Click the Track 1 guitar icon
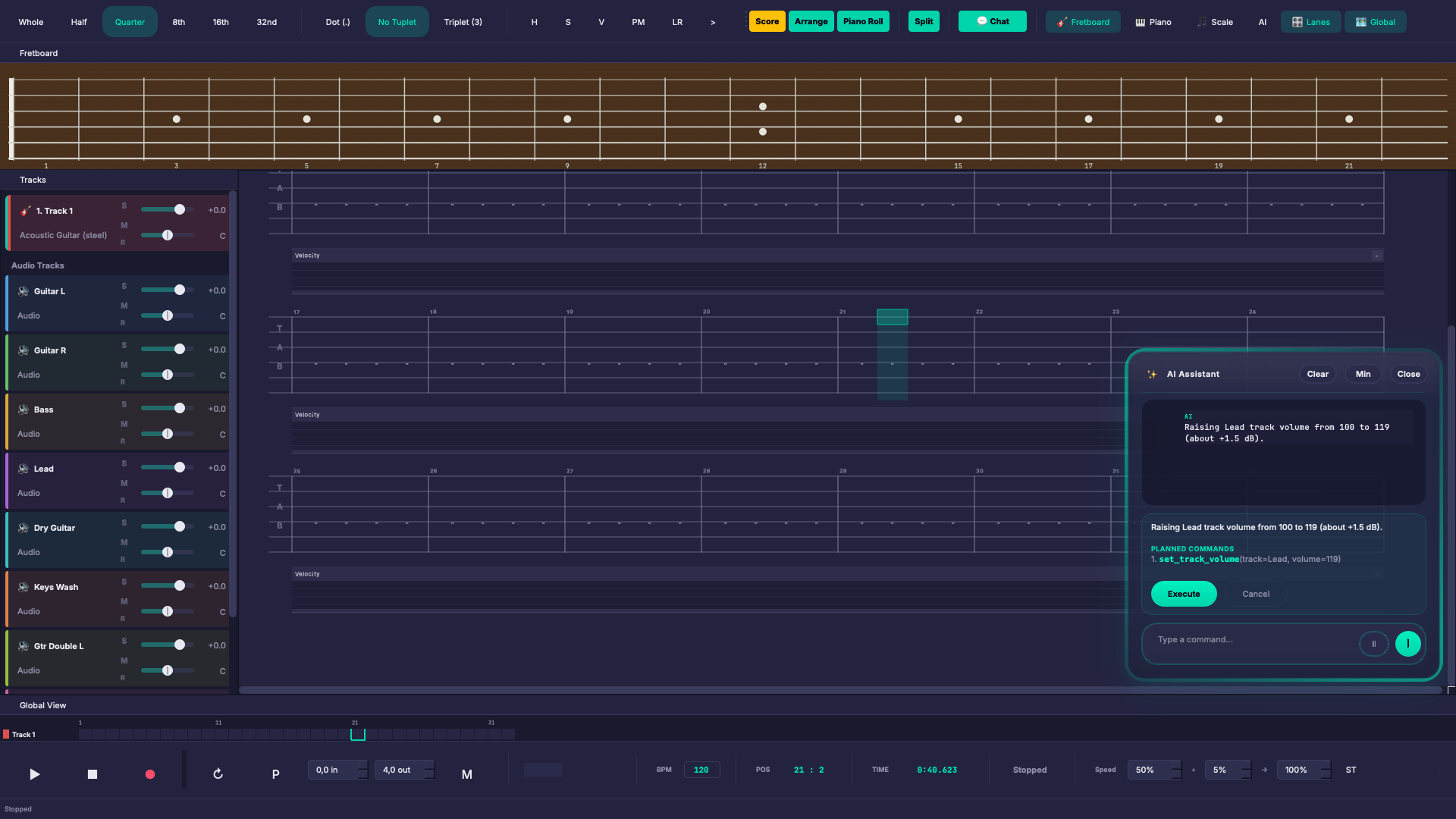The image size is (1456, 819). point(25,211)
